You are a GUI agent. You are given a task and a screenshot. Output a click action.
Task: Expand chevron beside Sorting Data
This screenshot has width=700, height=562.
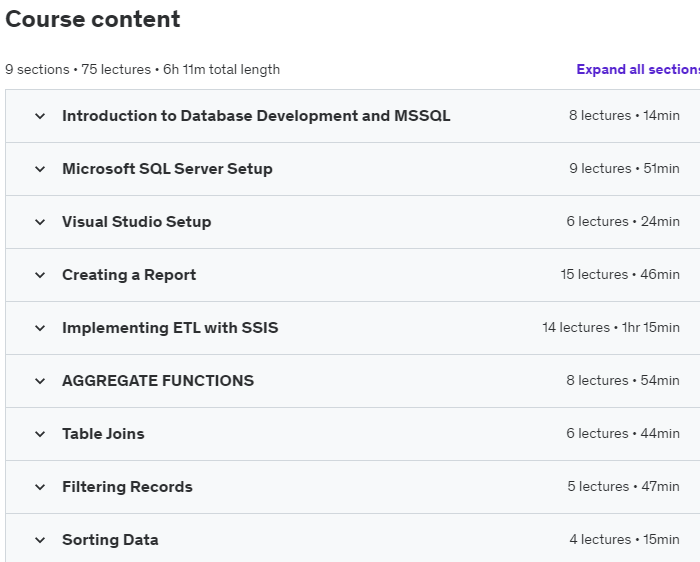(x=40, y=540)
